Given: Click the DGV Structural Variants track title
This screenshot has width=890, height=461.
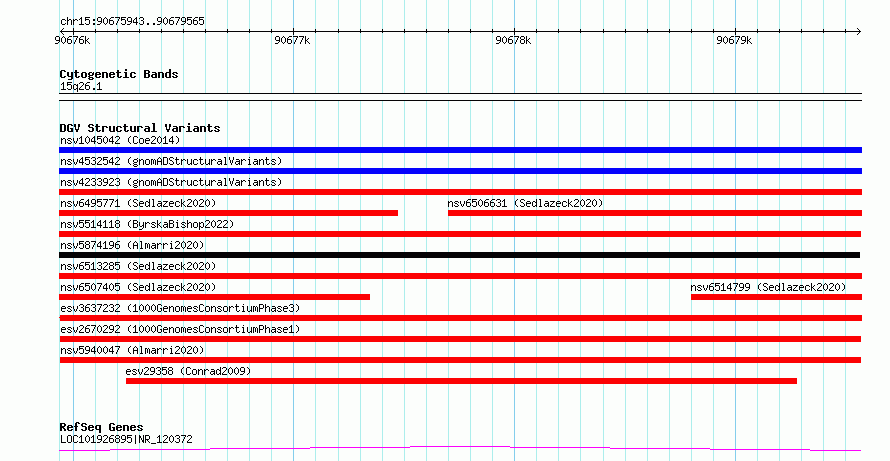Looking at the screenshot, I should coord(140,128).
